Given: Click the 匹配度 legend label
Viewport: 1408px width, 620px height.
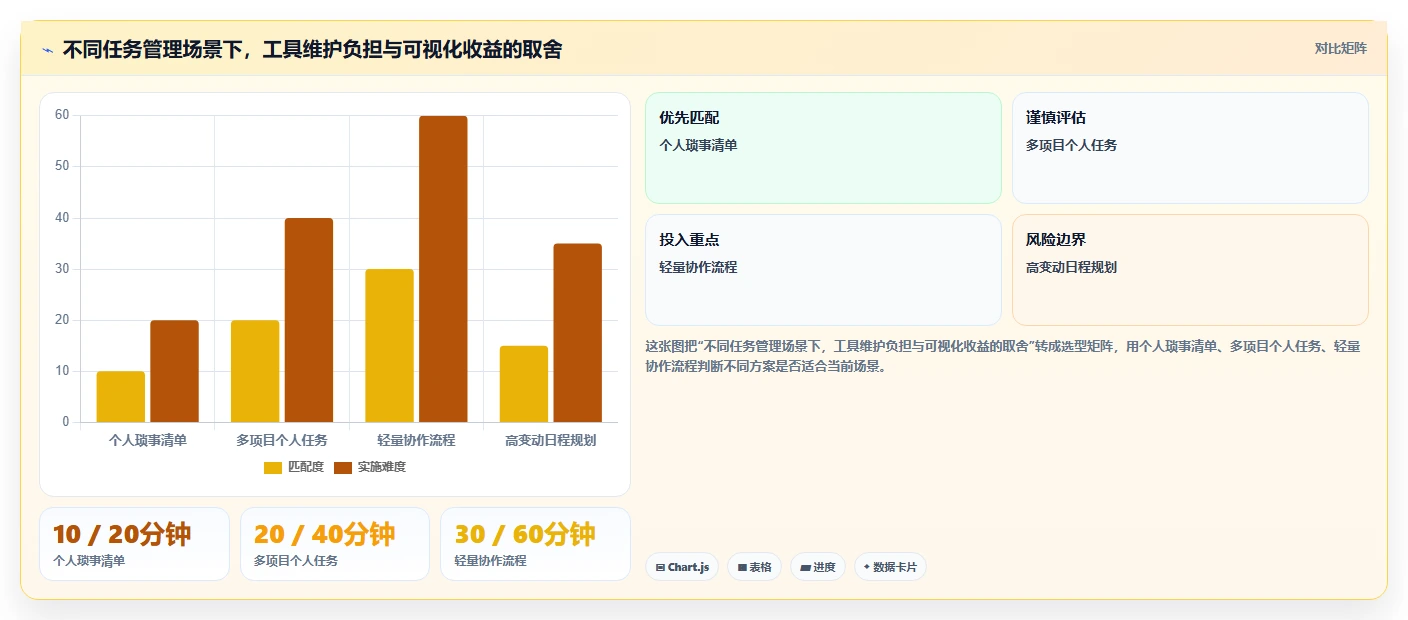Looking at the screenshot, I should 305,467.
